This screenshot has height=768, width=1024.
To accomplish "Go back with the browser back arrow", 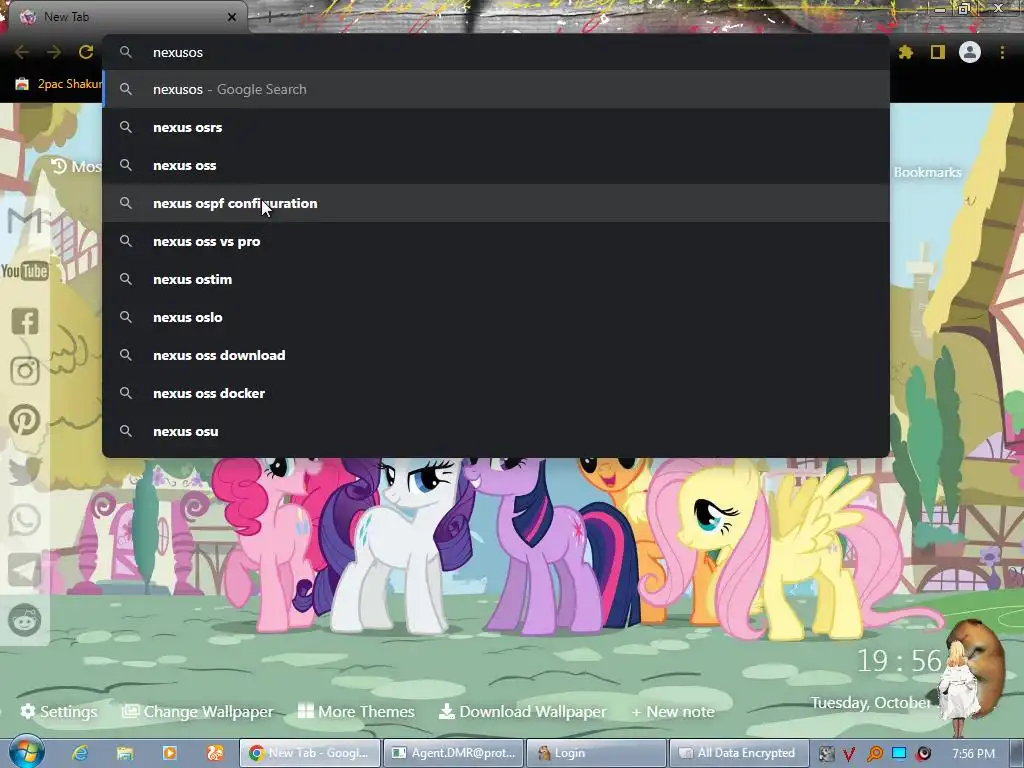I will [22, 52].
